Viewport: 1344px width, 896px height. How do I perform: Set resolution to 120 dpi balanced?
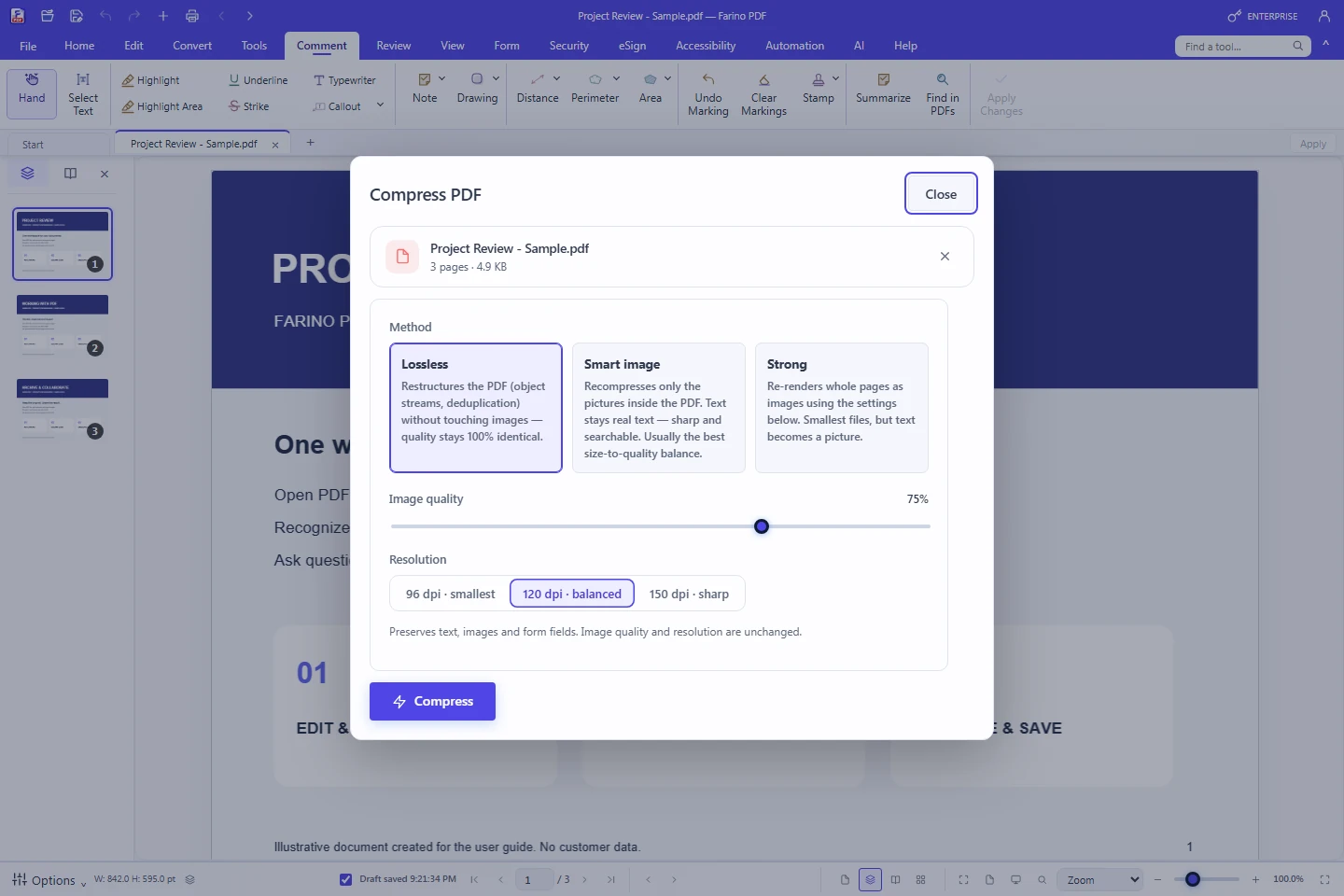(x=572, y=594)
